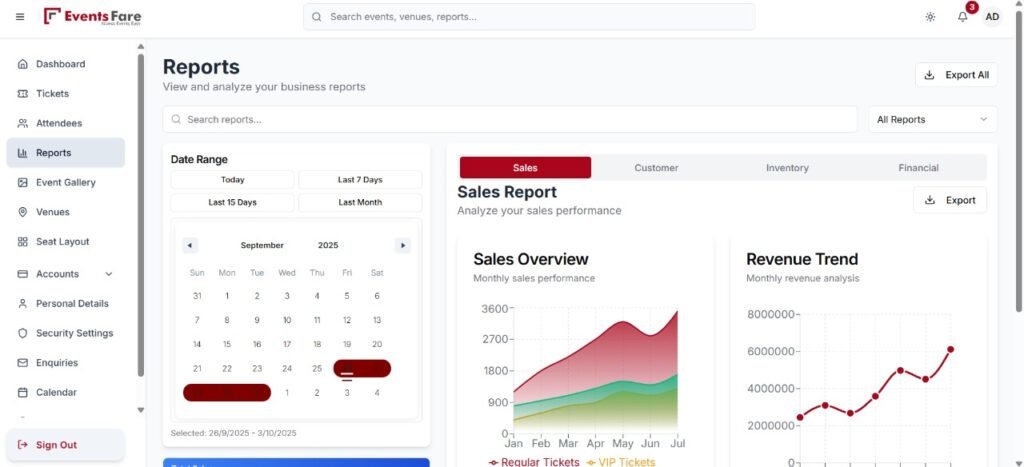
Task: Select the Last 7 Days range
Action: coord(360,180)
